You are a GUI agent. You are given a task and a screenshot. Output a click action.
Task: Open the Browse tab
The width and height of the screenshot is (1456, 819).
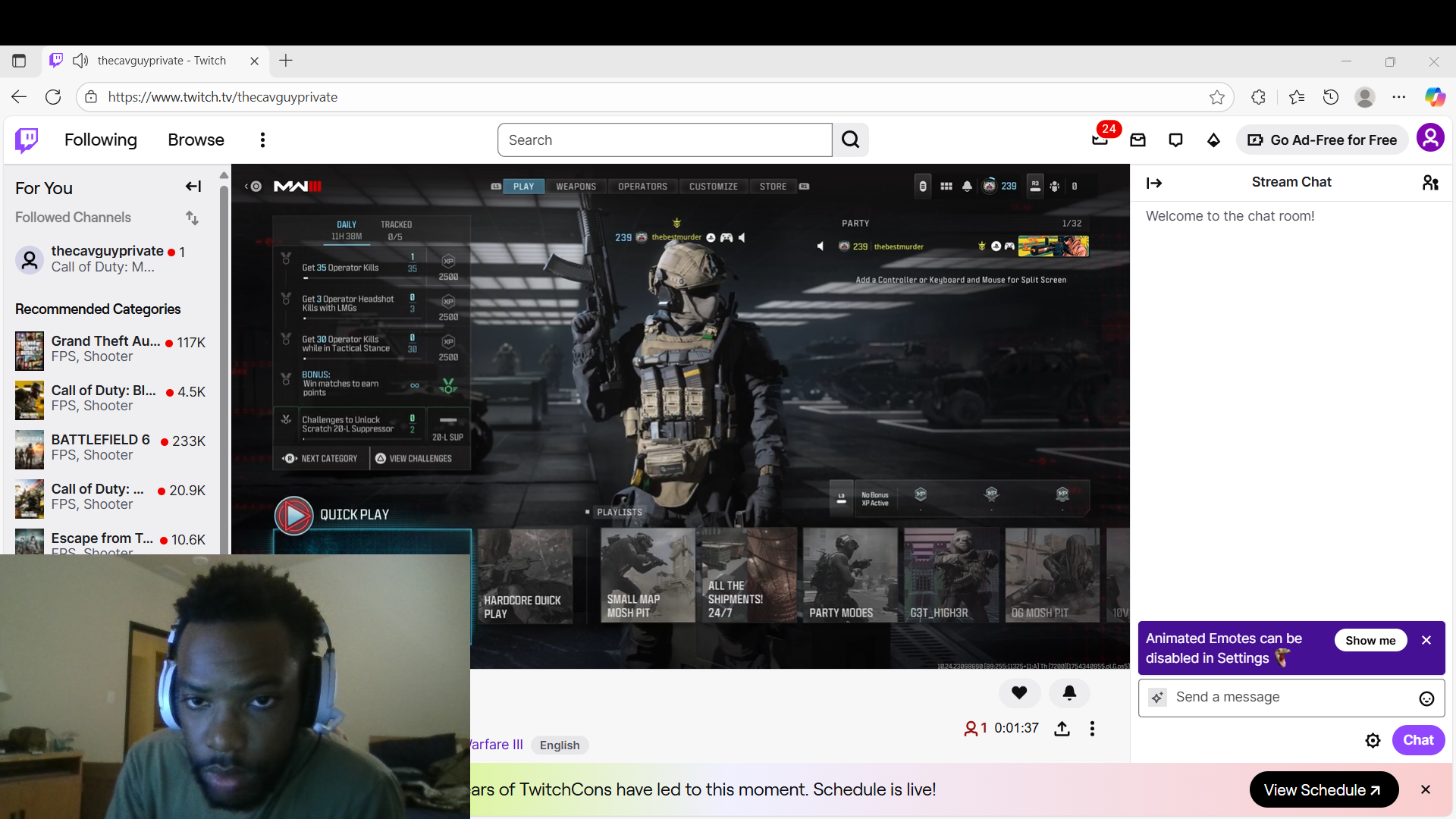point(196,140)
